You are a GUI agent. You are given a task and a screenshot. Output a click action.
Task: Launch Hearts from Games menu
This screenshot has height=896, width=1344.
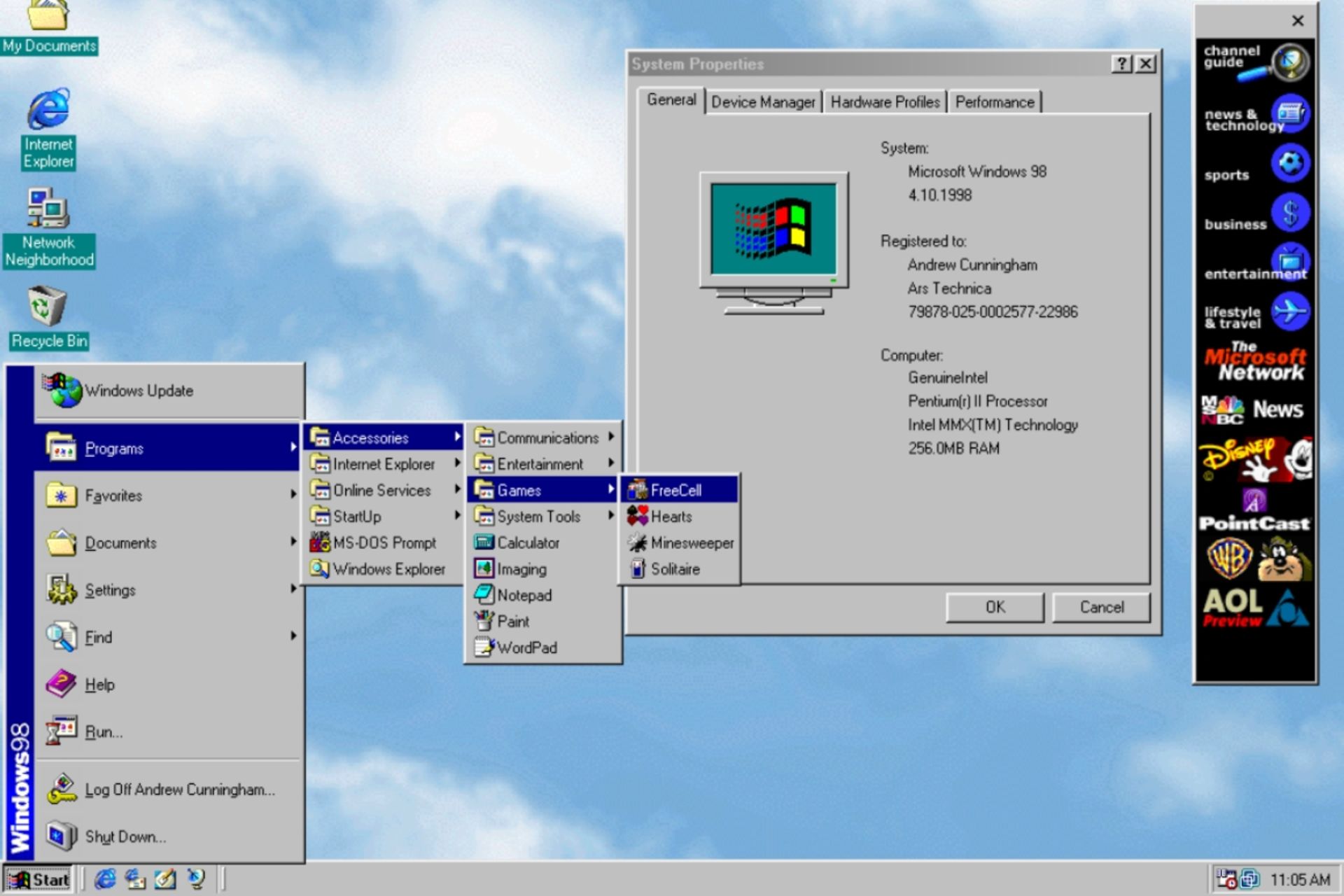coord(679,517)
